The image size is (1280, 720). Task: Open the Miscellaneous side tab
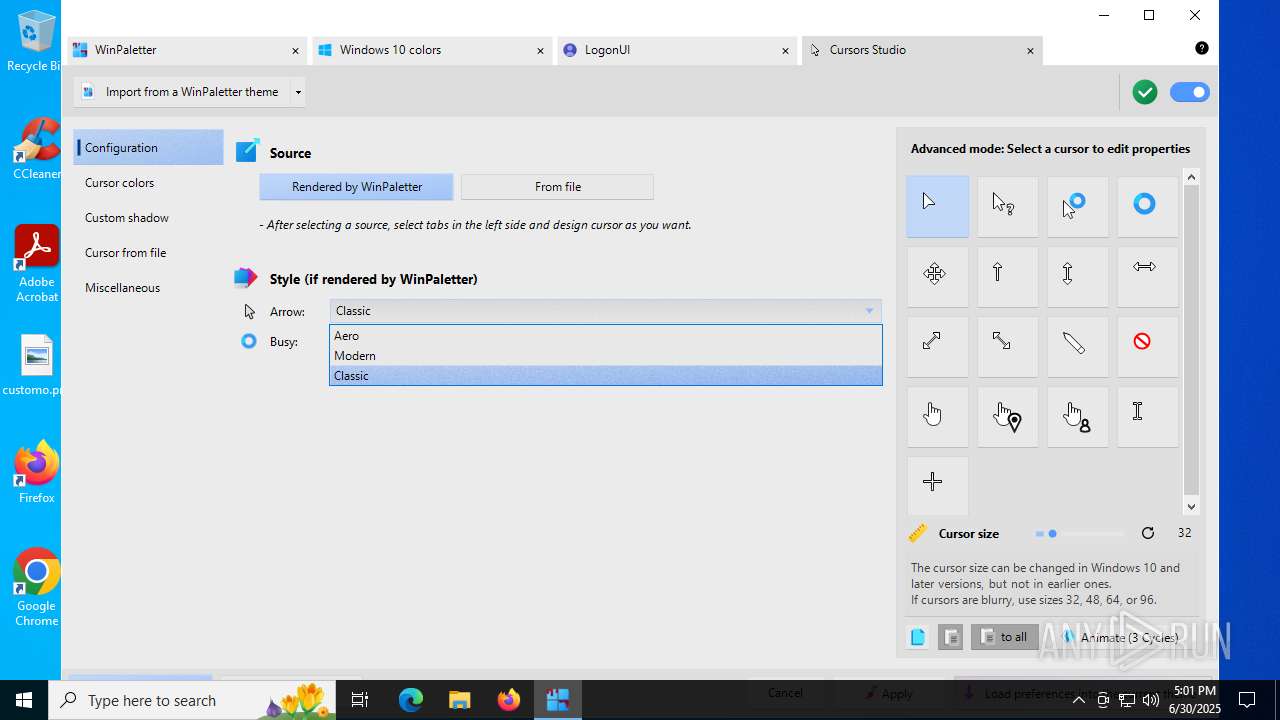coord(149,288)
